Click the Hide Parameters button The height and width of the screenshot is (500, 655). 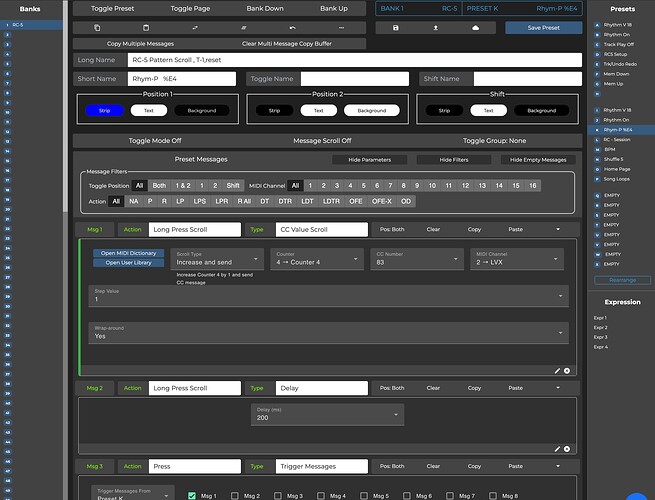tap(370, 160)
